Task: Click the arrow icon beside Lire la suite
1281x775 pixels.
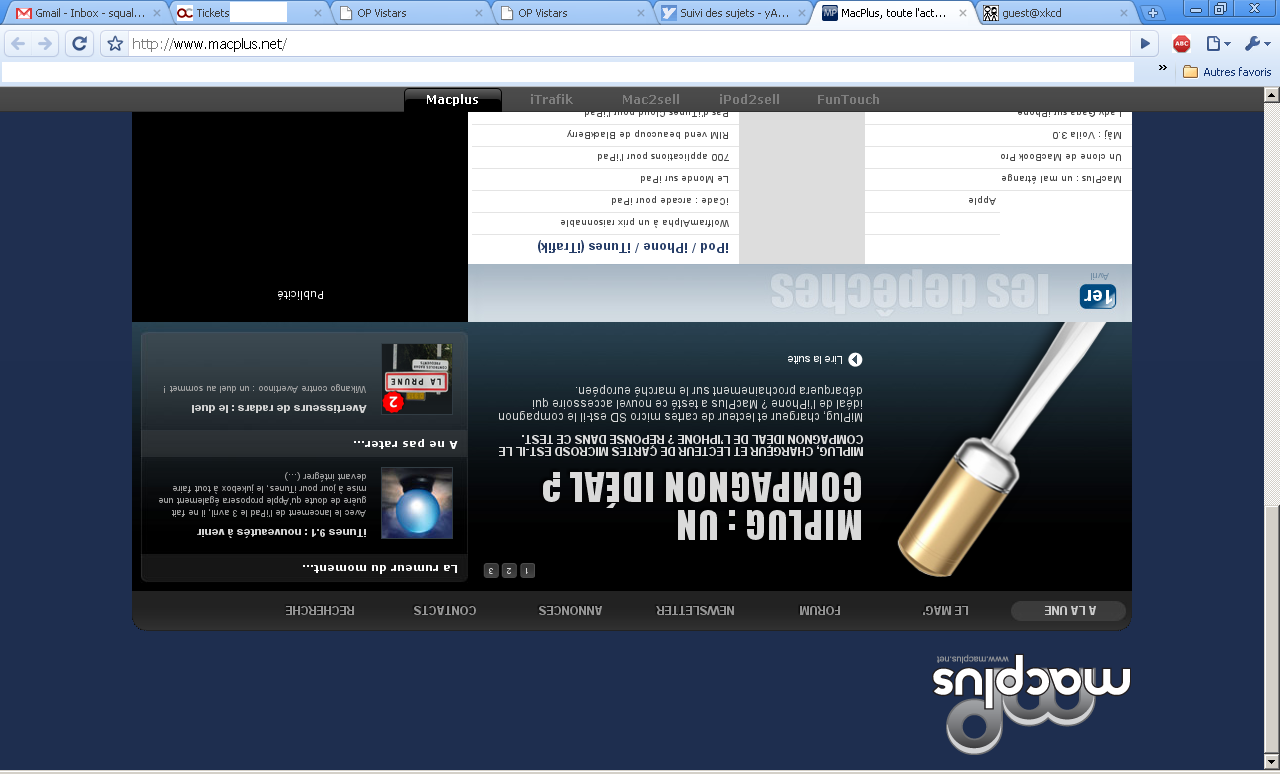Action: 855,359
